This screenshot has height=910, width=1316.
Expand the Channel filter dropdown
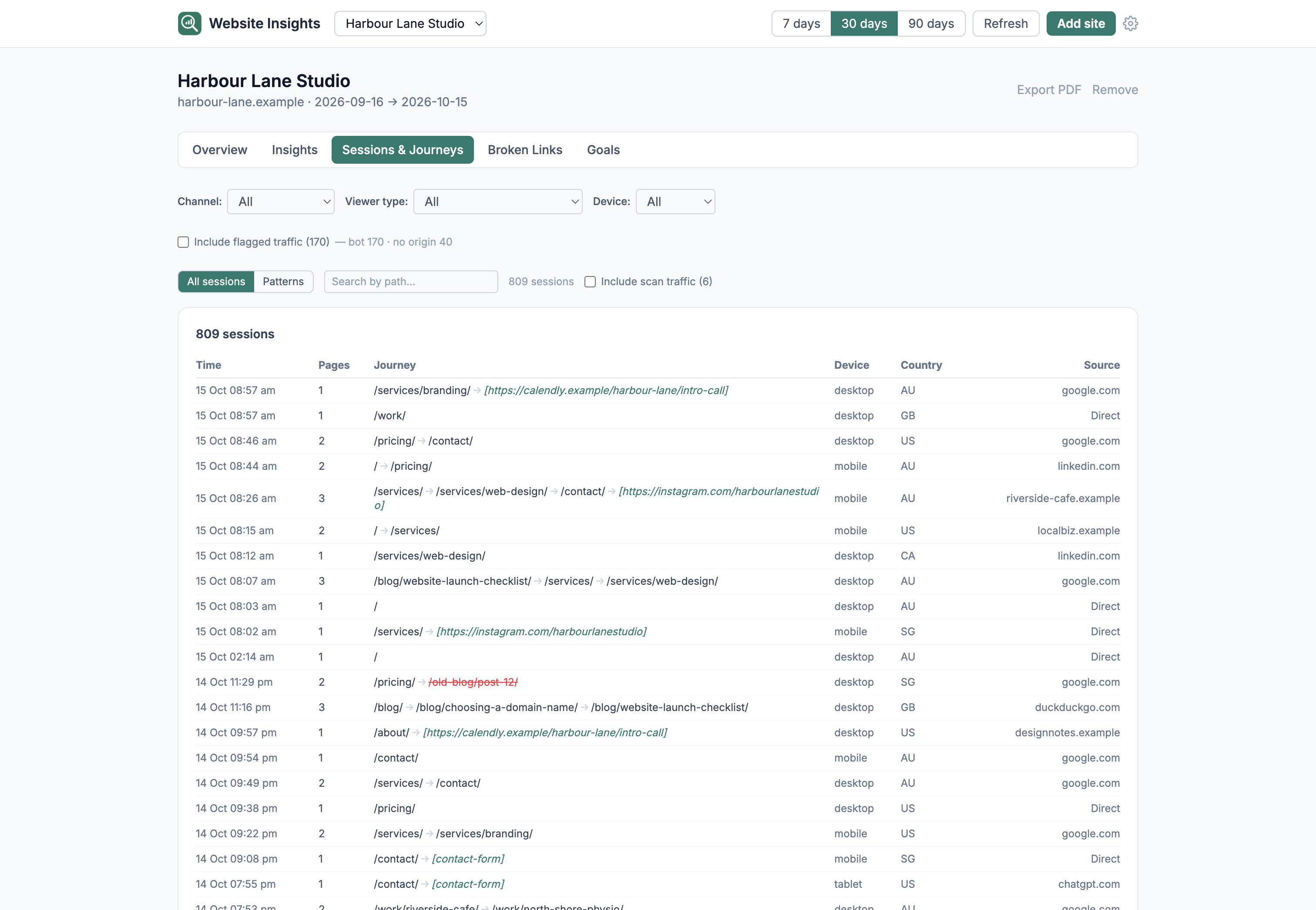click(280, 201)
